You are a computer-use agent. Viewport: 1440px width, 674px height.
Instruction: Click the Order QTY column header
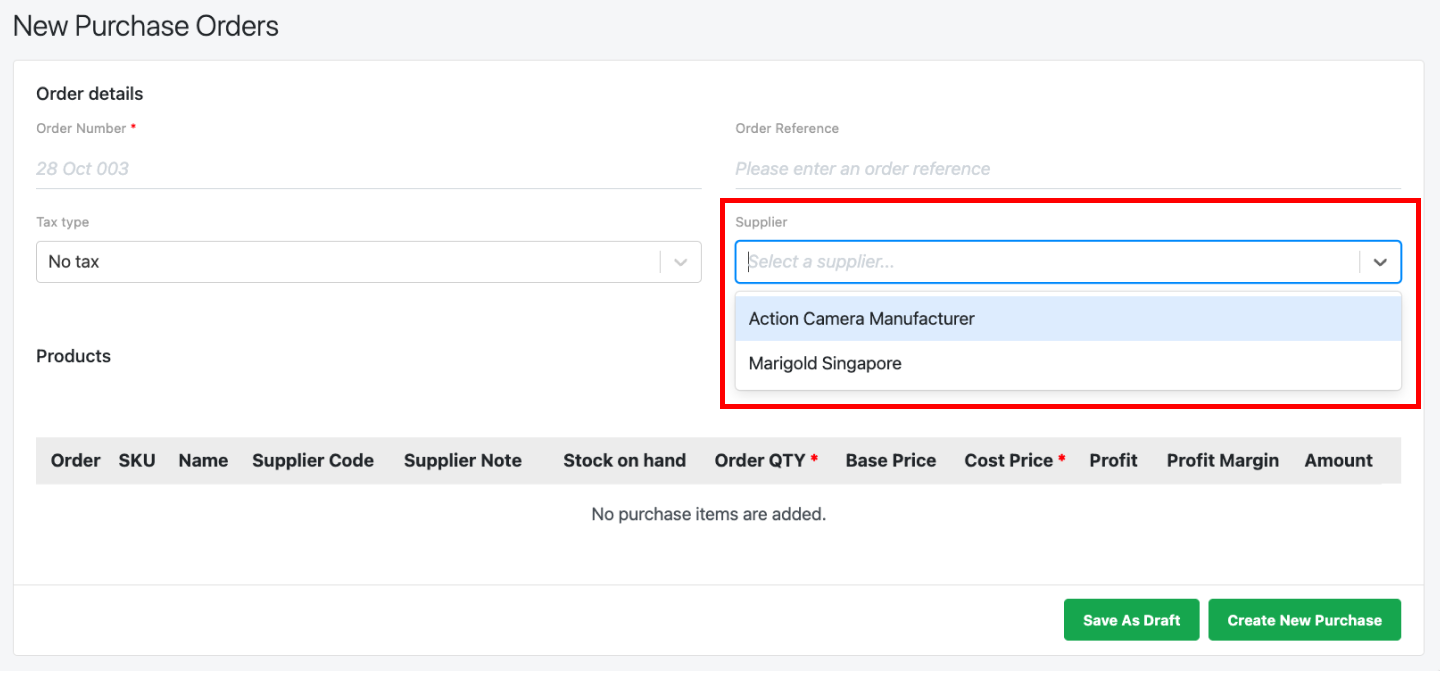766,461
